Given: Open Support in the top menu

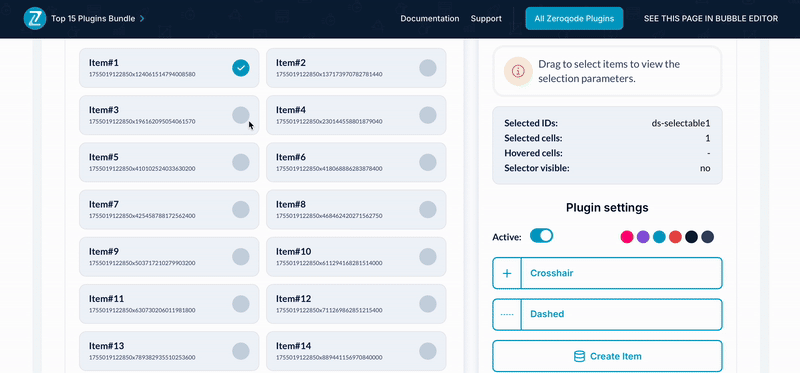Looking at the screenshot, I should pyautogui.click(x=486, y=19).
